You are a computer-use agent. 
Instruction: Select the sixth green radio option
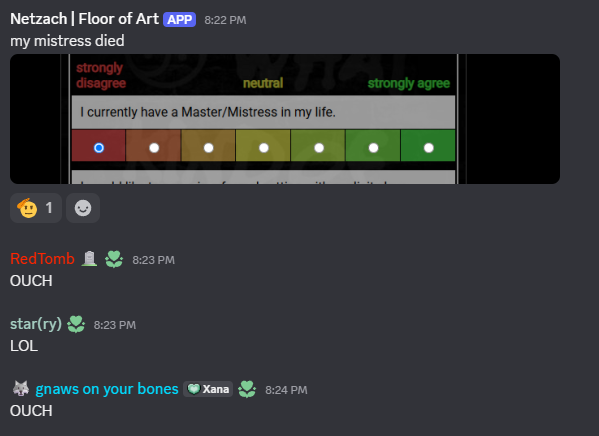click(x=374, y=148)
